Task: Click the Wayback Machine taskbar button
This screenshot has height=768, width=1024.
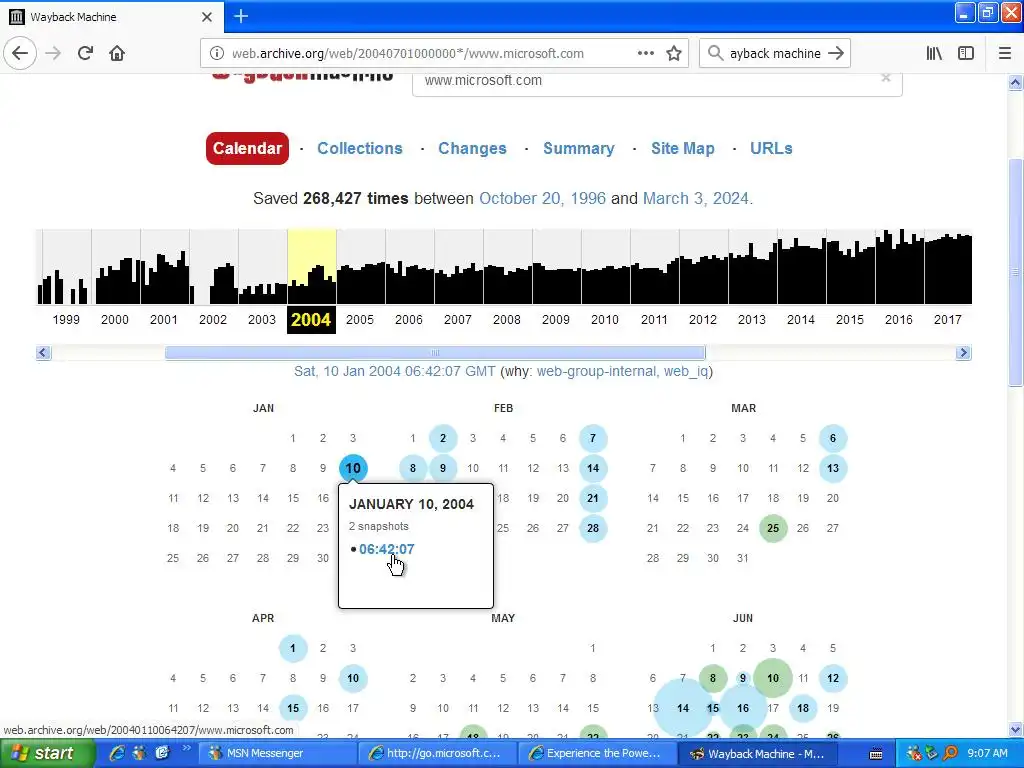Action: 758,754
